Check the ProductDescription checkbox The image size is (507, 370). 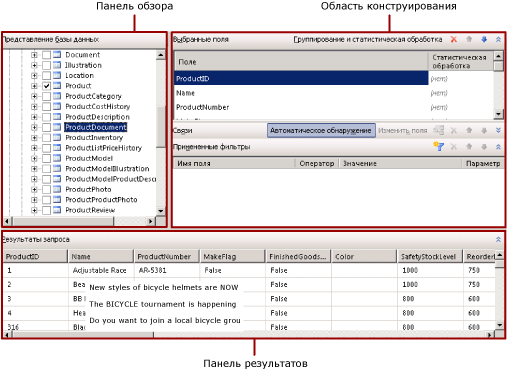click(46, 117)
